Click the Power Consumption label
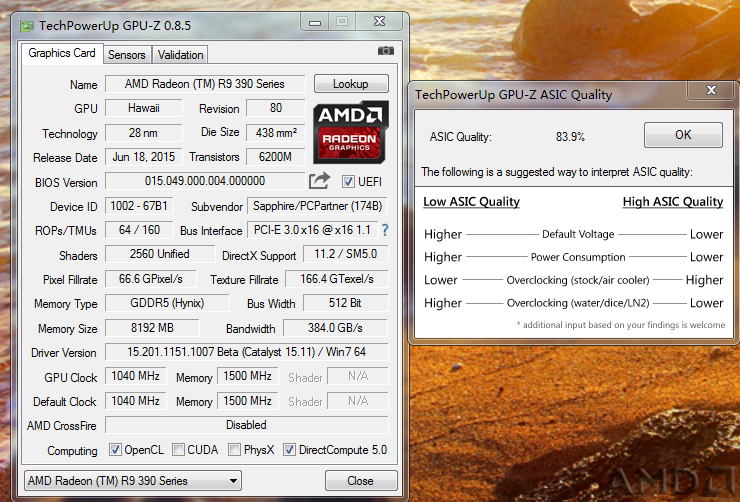Screen dimensions: 740x502 [x=578, y=257]
